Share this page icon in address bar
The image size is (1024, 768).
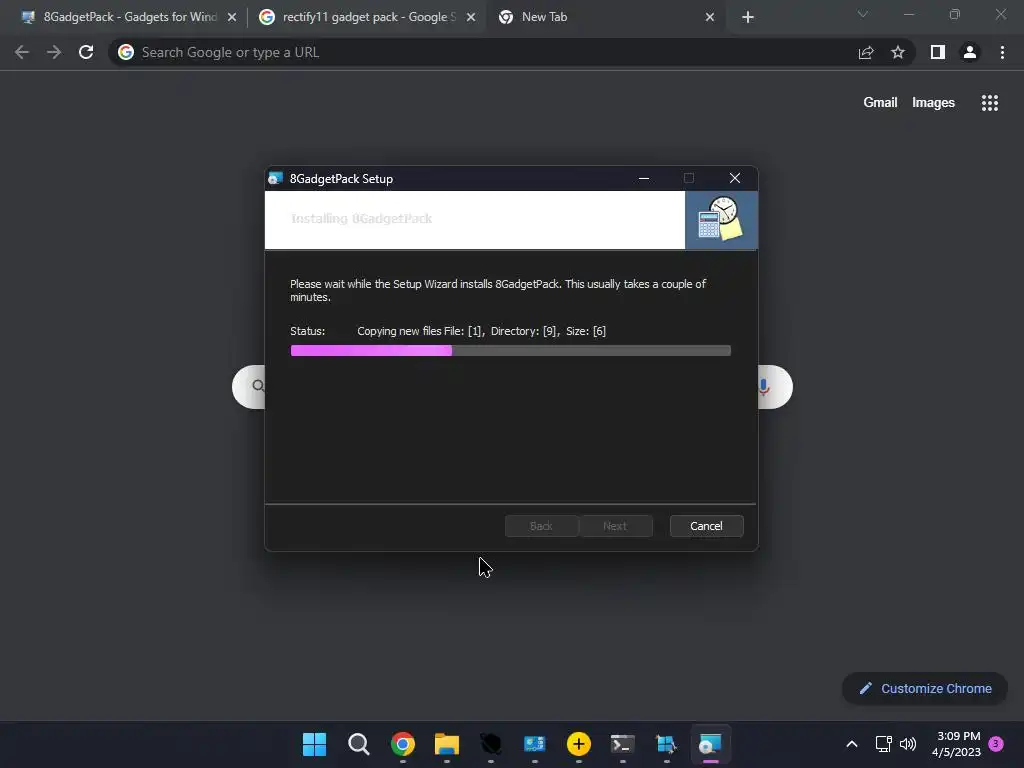pyautogui.click(x=866, y=52)
